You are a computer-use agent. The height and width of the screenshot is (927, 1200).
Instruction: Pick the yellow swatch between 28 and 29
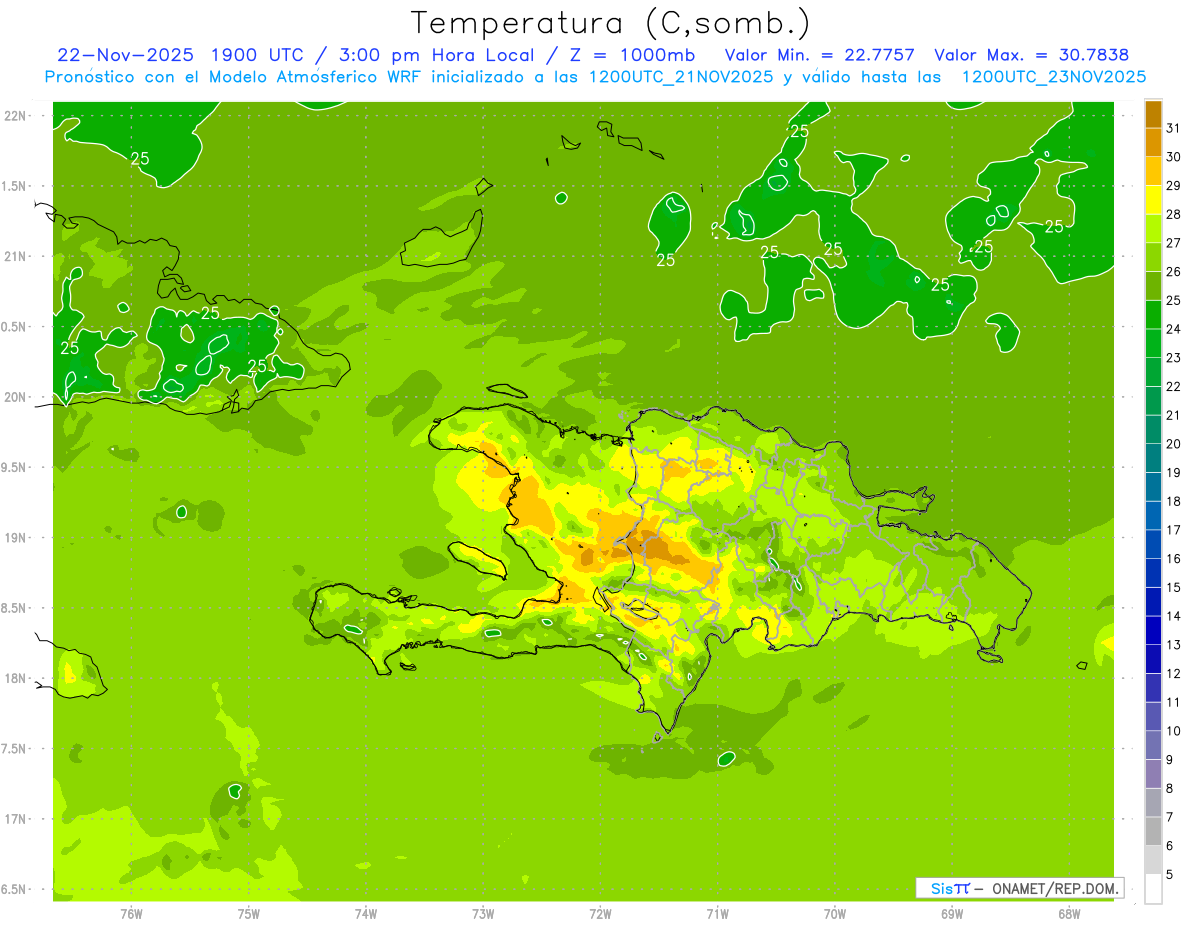[x=1153, y=200]
